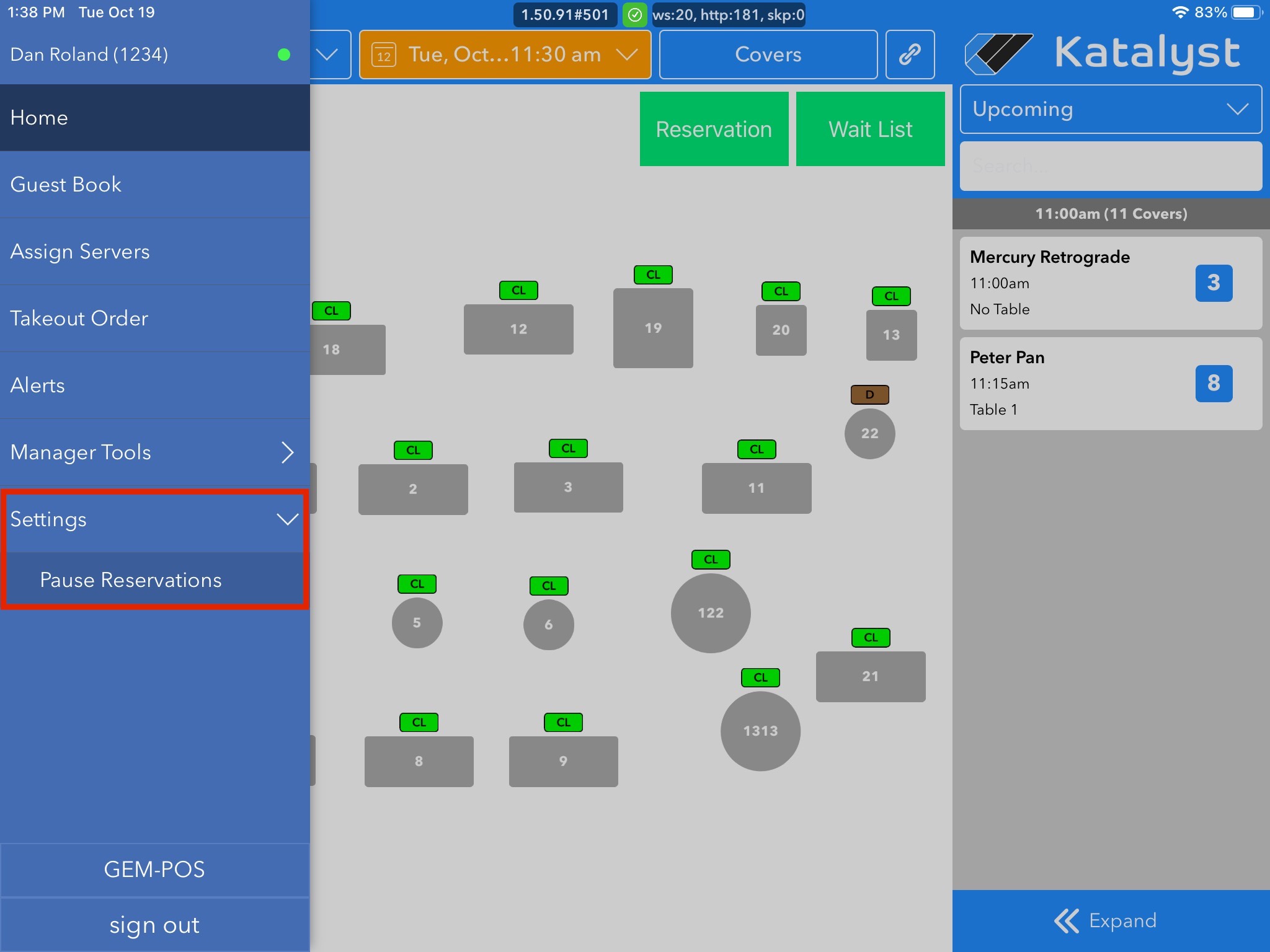This screenshot has width=1270, height=952.
Task: Tap the CL status badge above table 19
Action: click(653, 275)
